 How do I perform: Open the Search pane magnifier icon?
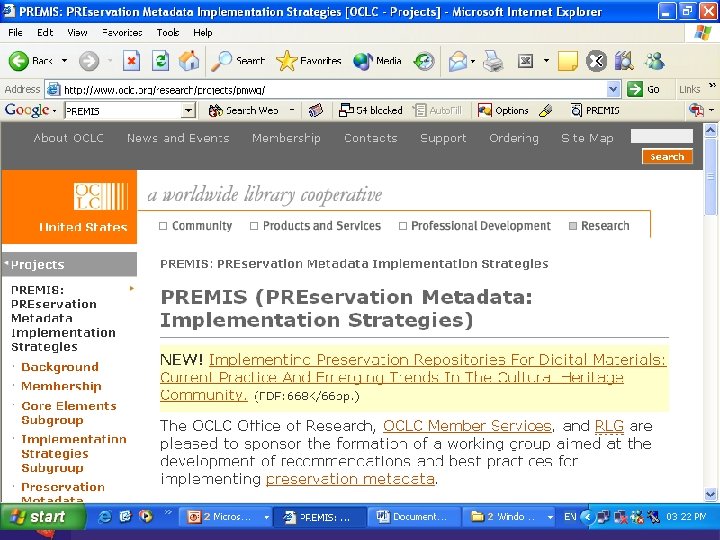(221, 61)
